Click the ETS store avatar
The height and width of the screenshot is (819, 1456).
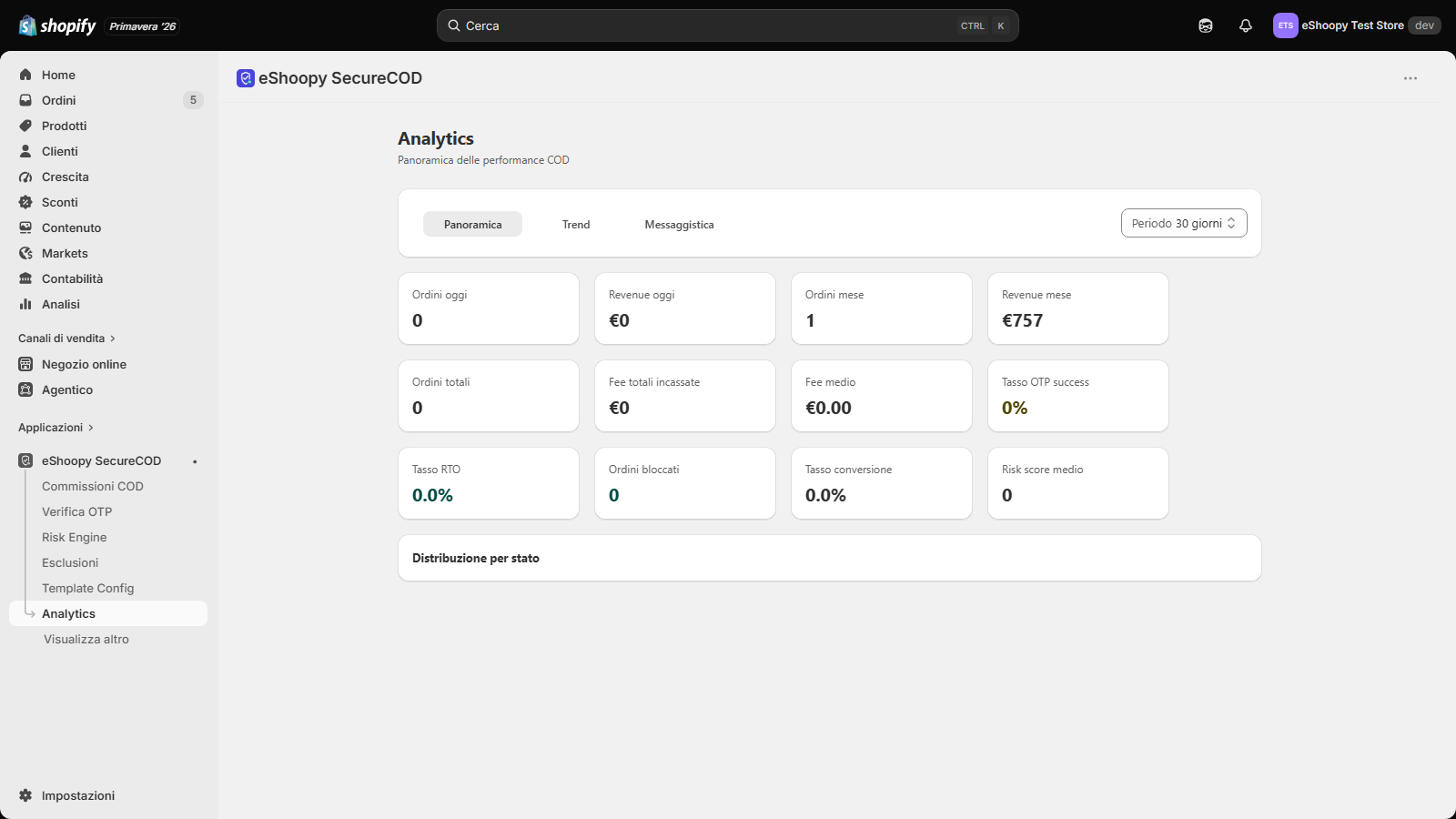1286,25
